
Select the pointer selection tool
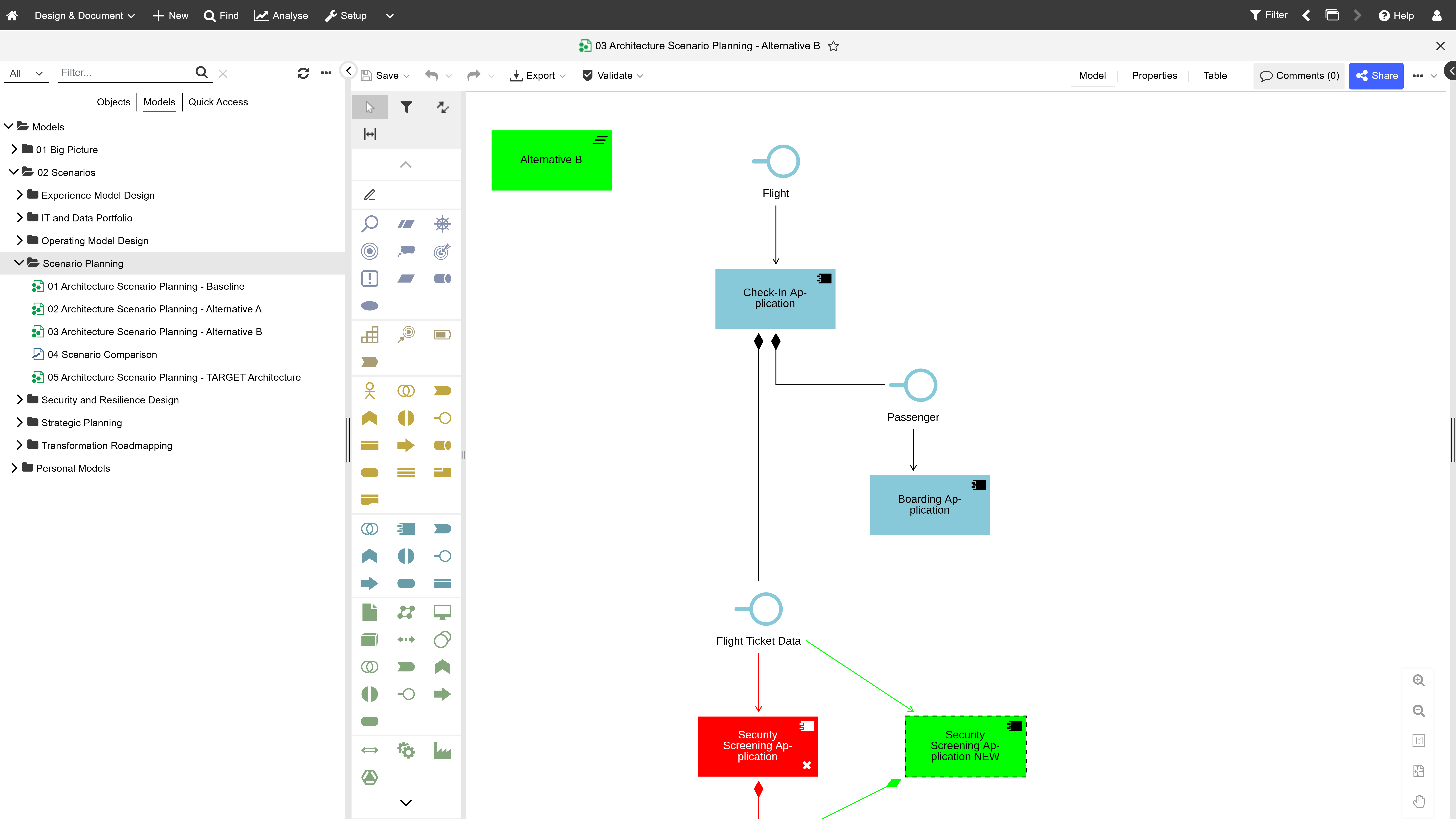[370, 107]
